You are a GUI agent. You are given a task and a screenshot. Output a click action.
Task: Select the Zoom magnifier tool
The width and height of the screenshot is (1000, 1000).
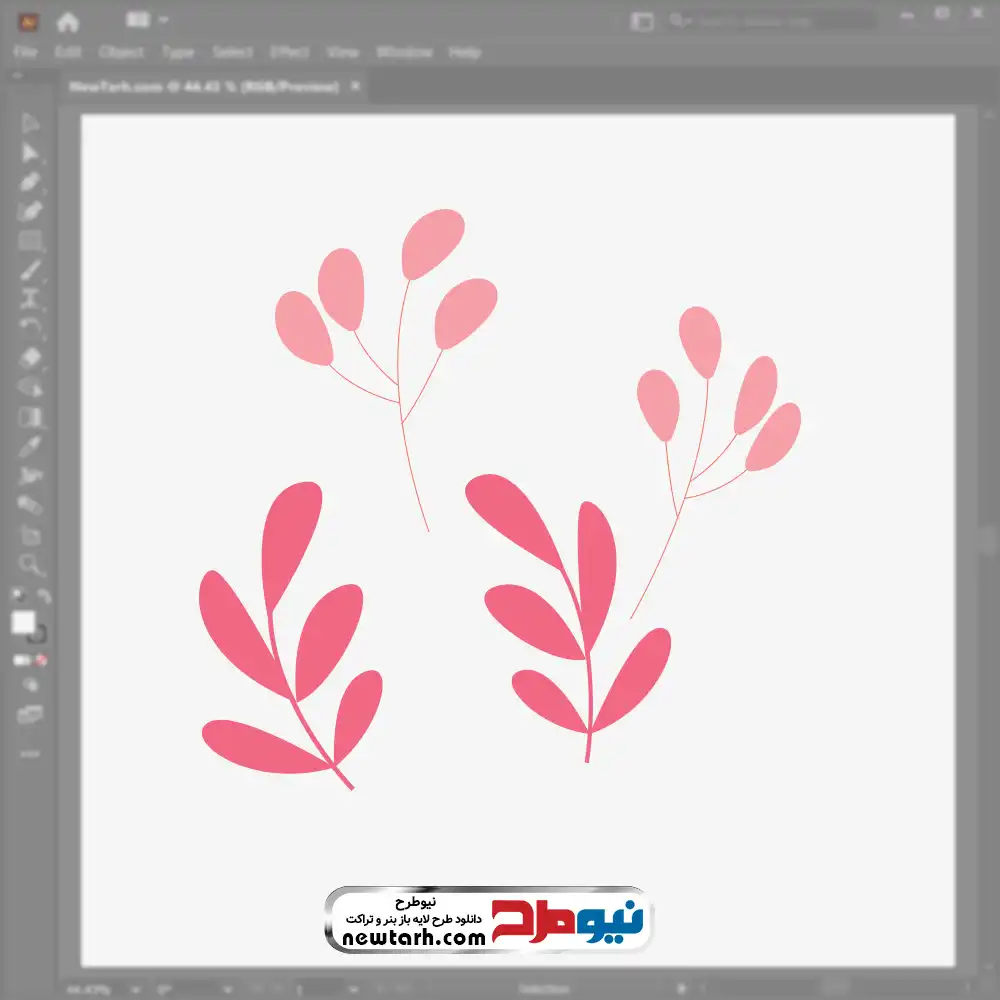coord(31,565)
